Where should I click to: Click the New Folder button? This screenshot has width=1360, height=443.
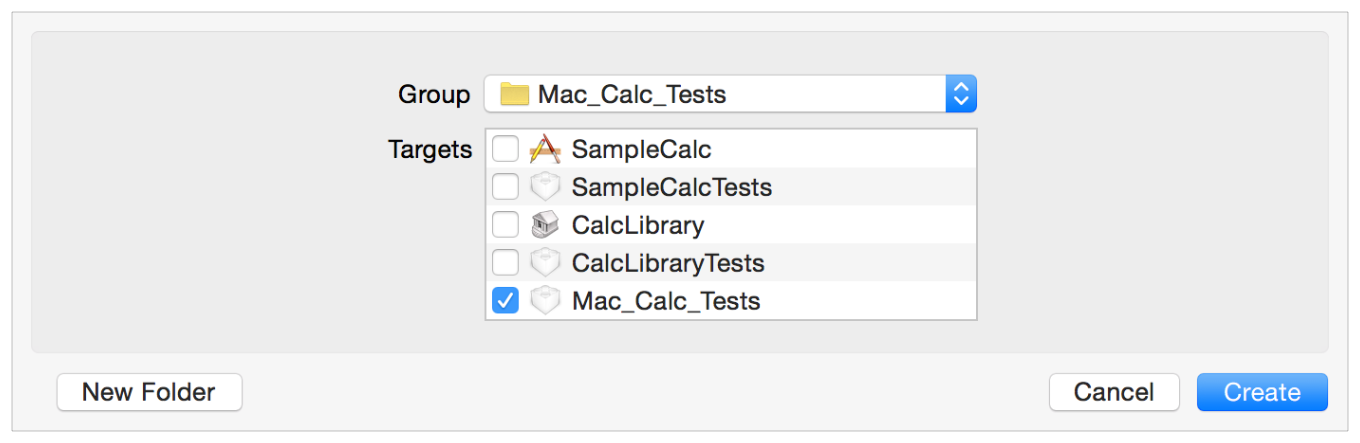[x=149, y=392]
